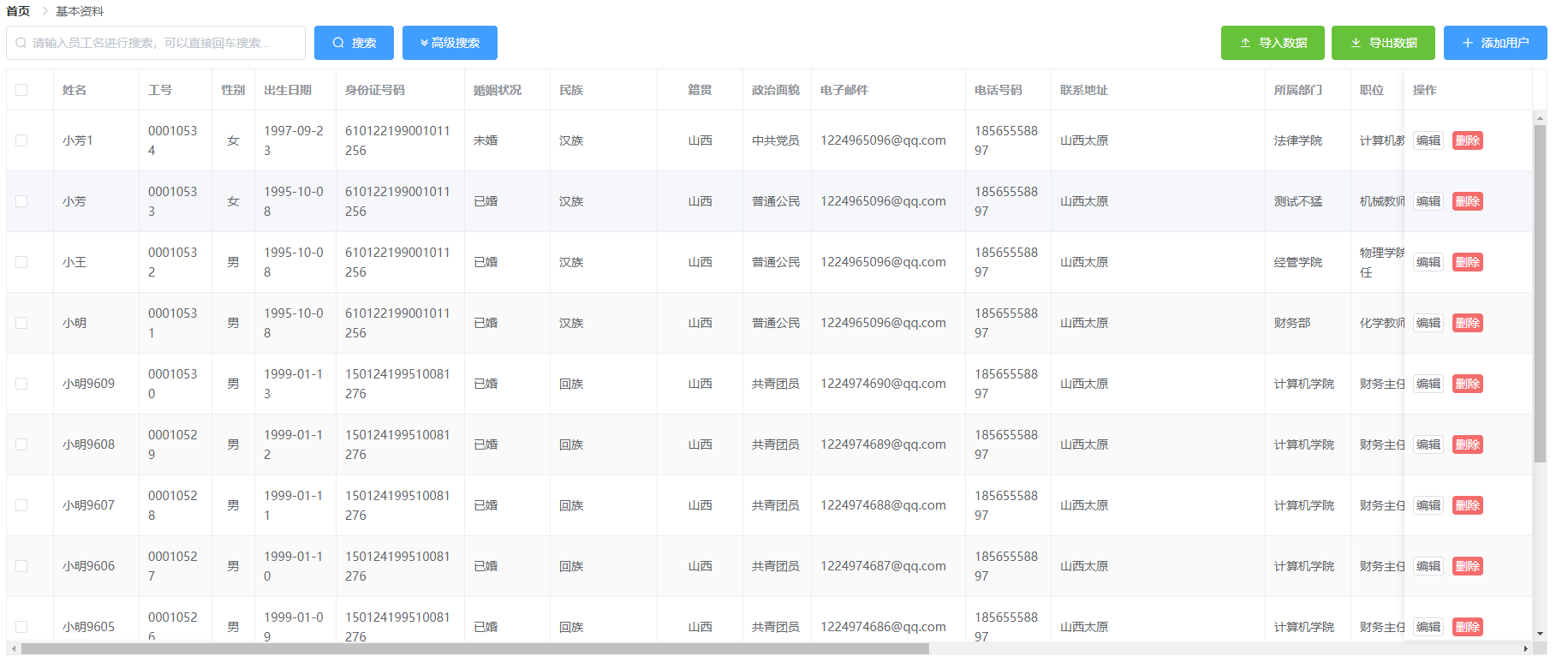Image resolution: width=1568 pixels, height=662 pixels.
Task: Click the 中共党员 political status cell
Action: 776,140
